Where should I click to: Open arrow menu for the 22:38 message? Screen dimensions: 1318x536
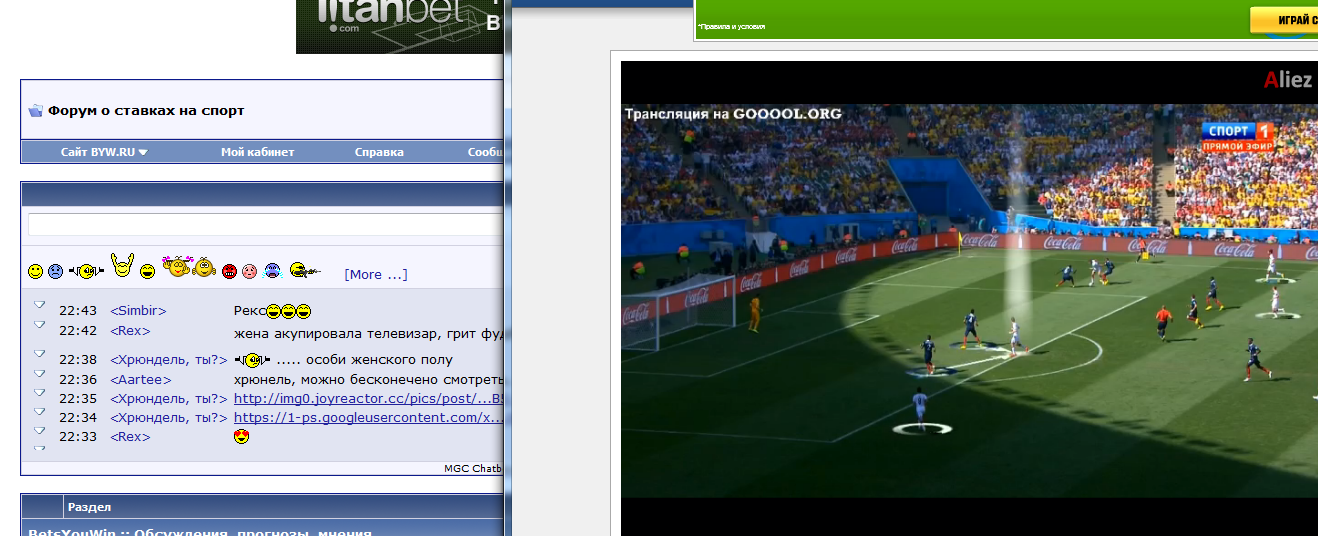(40, 353)
